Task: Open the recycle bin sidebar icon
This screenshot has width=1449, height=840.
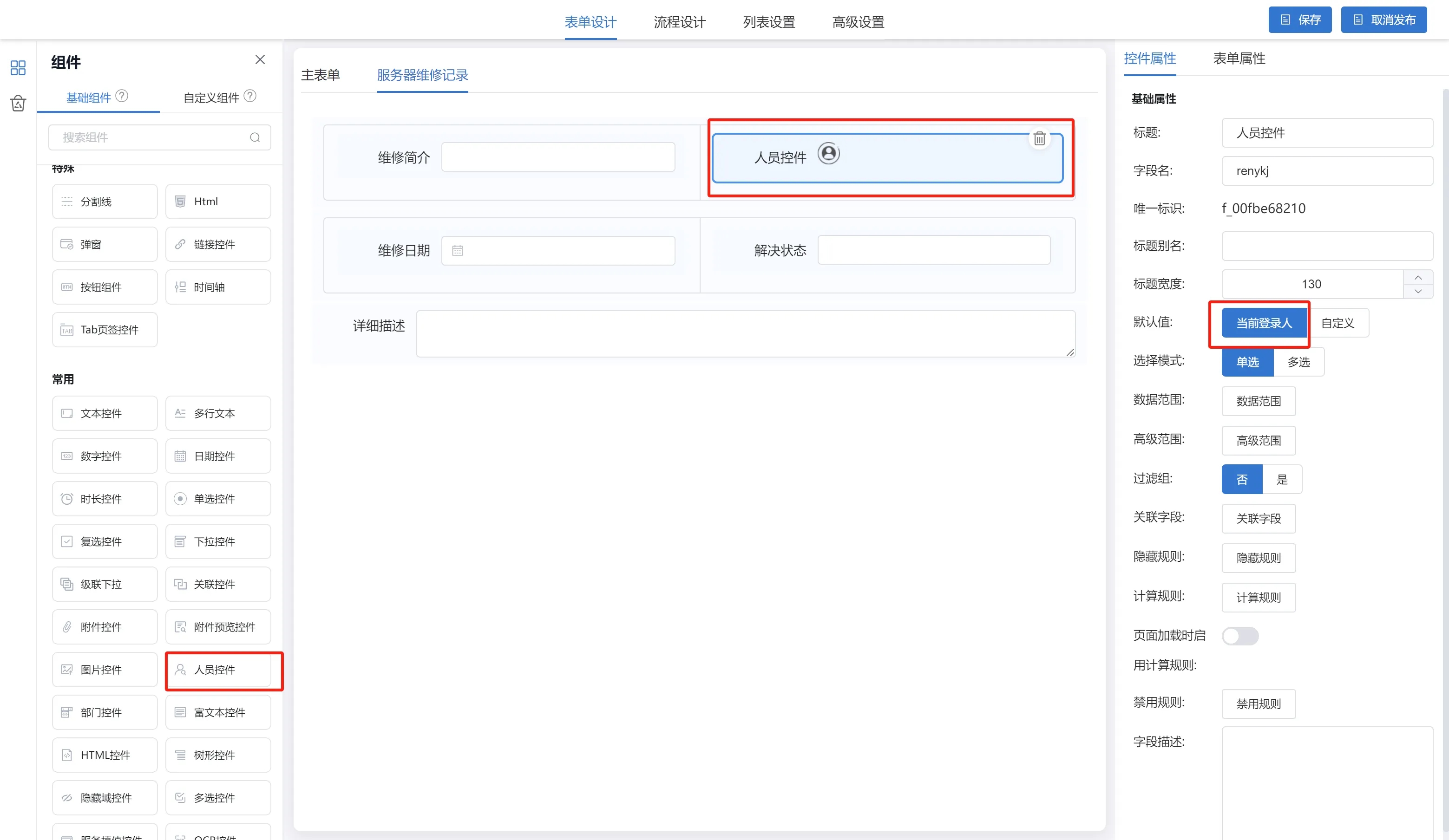Action: click(18, 104)
